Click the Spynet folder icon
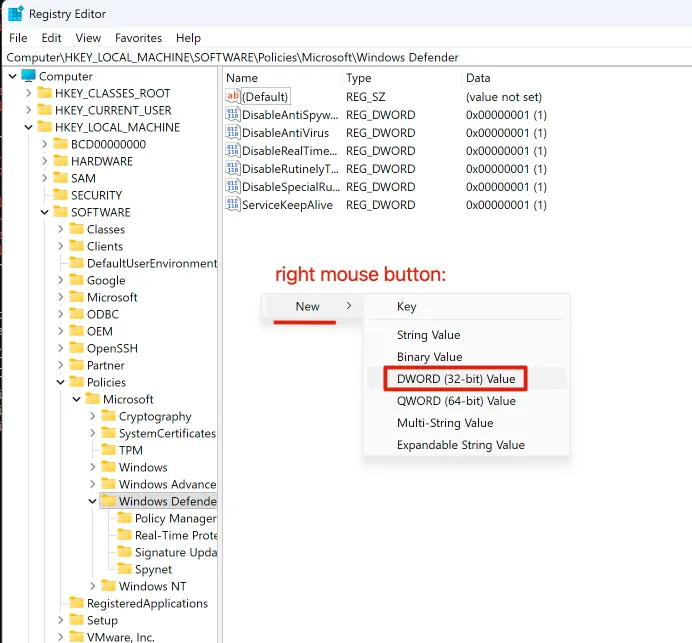692x643 pixels. [x=125, y=569]
